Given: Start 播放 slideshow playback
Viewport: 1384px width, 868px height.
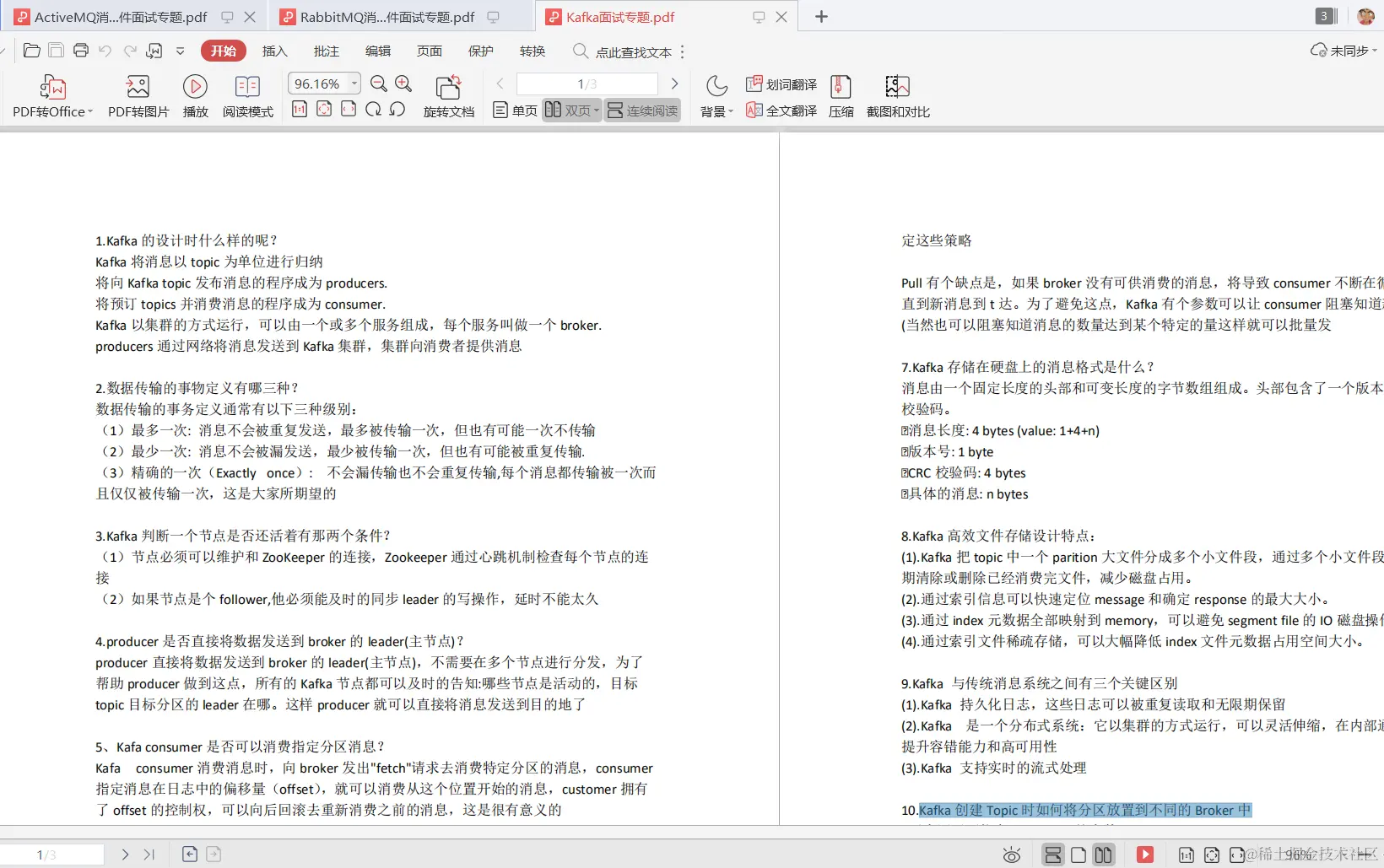Looking at the screenshot, I should (x=195, y=95).
